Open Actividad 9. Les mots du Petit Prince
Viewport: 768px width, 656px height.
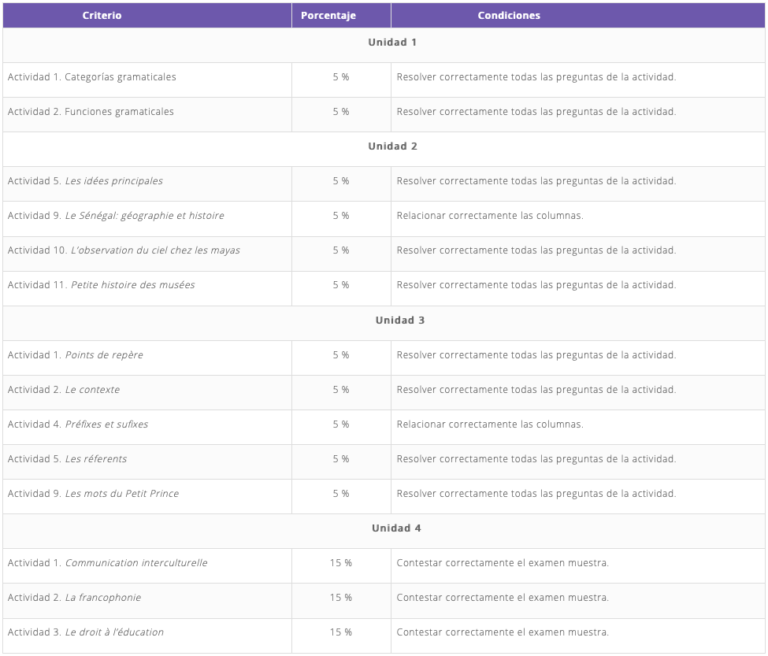(93, 494)
